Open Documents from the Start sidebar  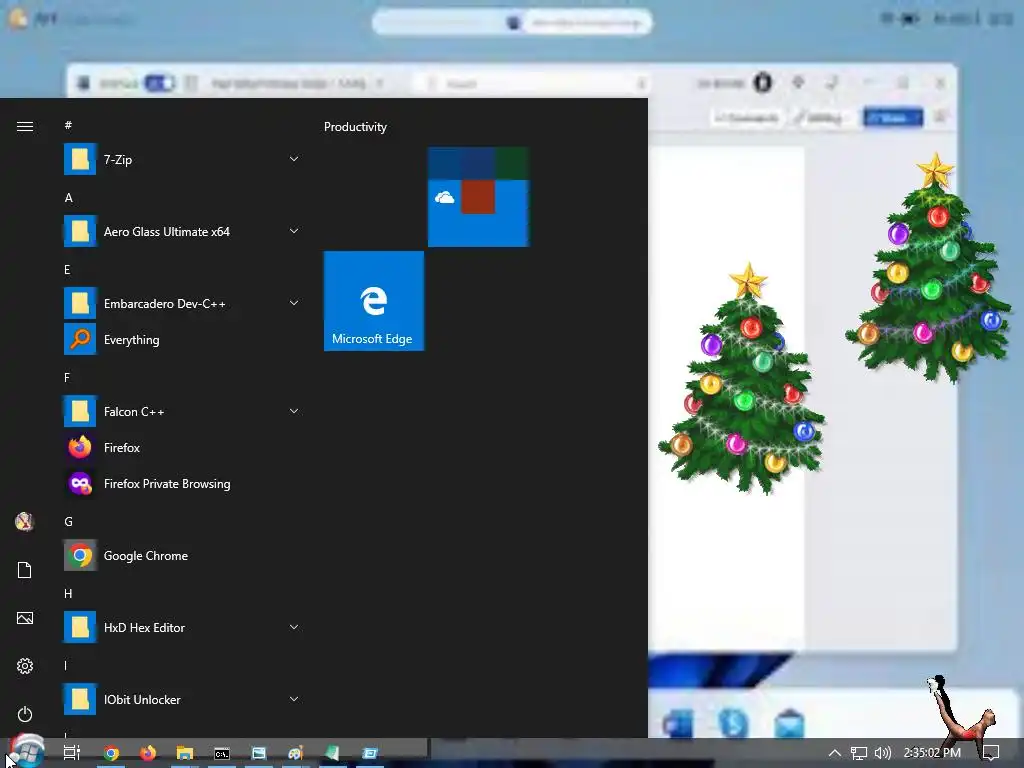point(25,570)
